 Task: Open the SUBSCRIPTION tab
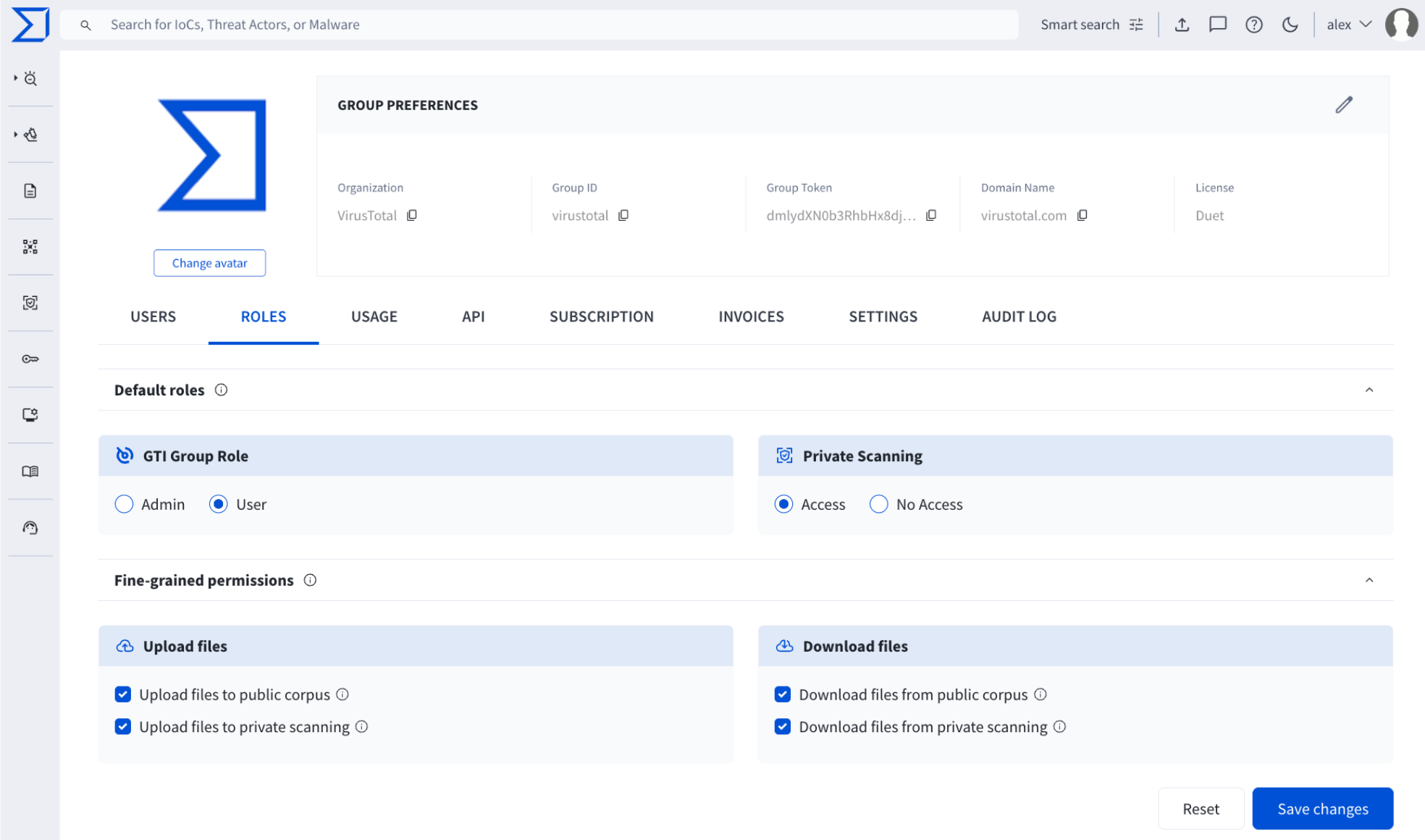[x=601, y=316]
